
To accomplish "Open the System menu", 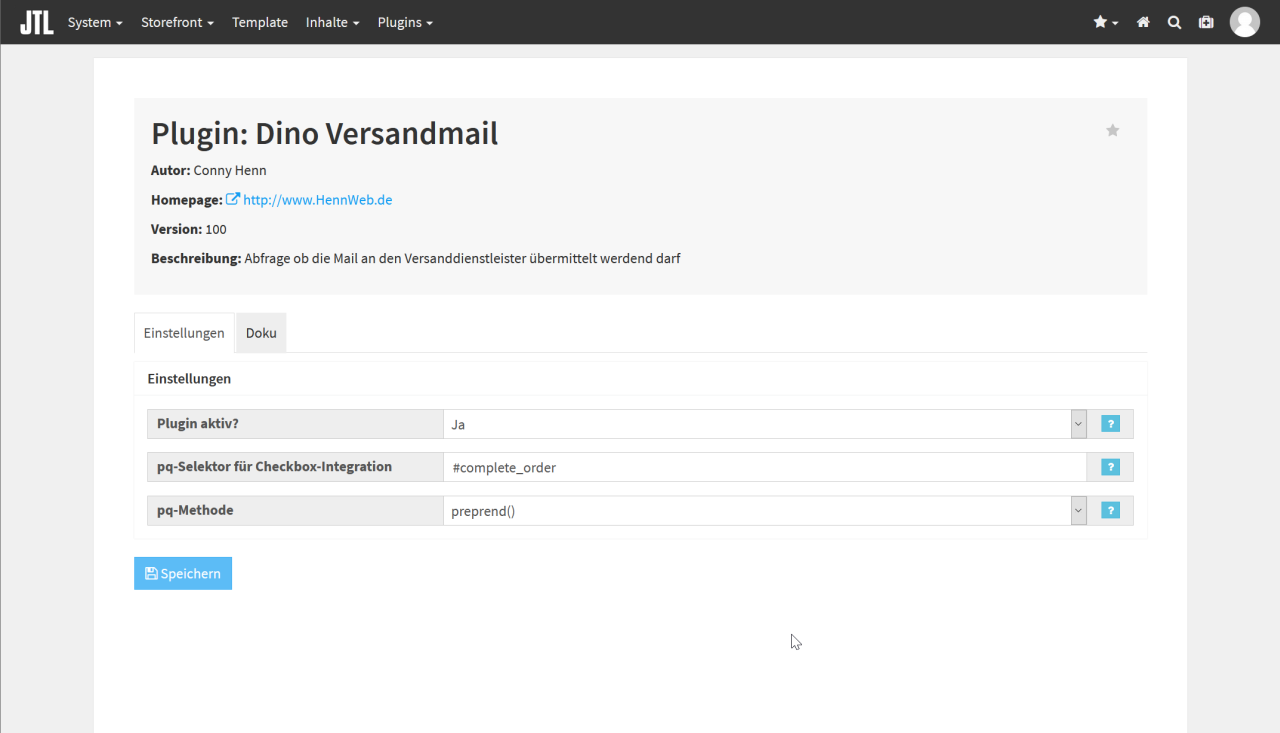I will (x=95, y=22).
